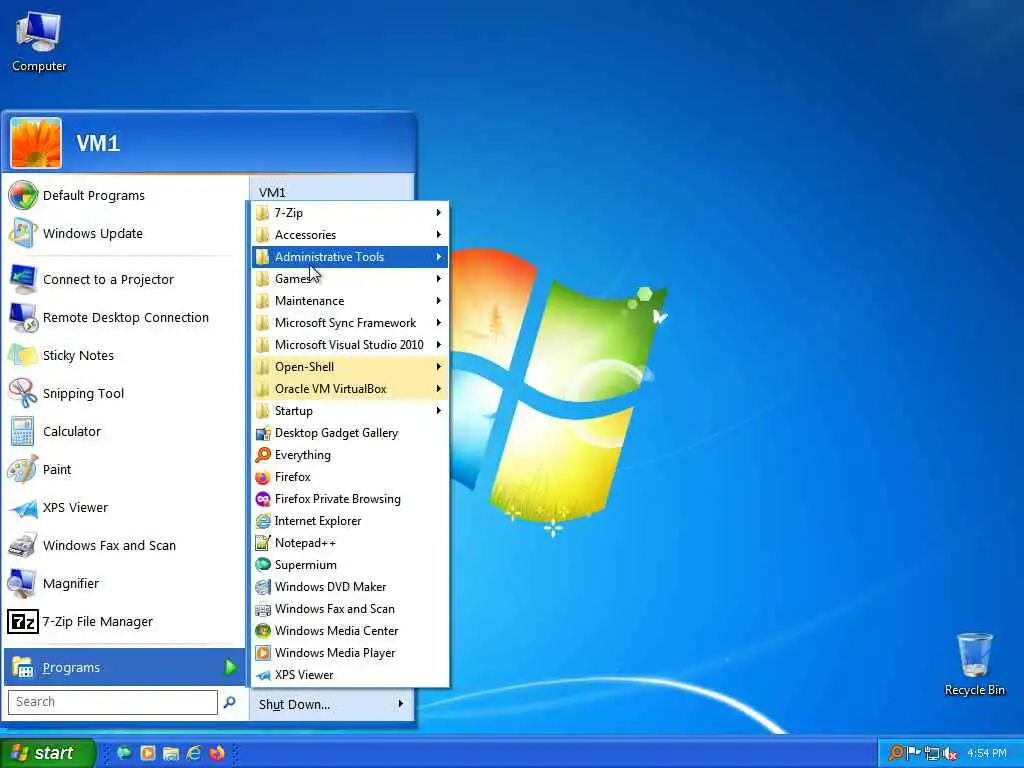Launch Windows Media Player from Programs list
Image resolution: width=1024 pixels, height=768 pixels.
tap(350, 652)
